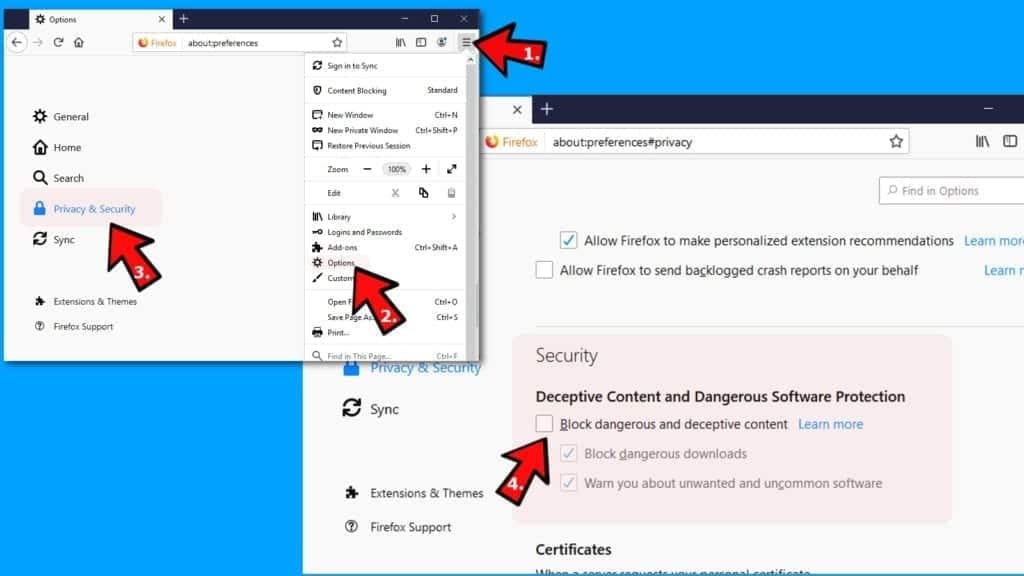Screen dimensions: 1024x576
Task: Open Firefox Support in large window
Action: 398,527
